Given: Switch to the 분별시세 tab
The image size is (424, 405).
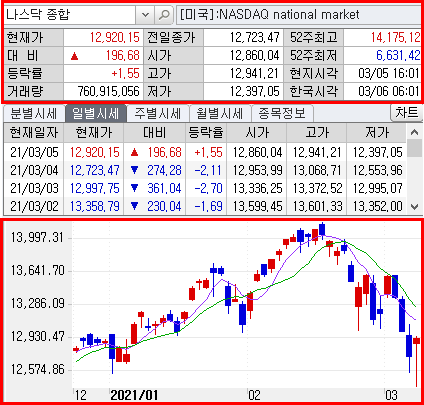Looking at the screenshot, I should [x=33, y=113].
